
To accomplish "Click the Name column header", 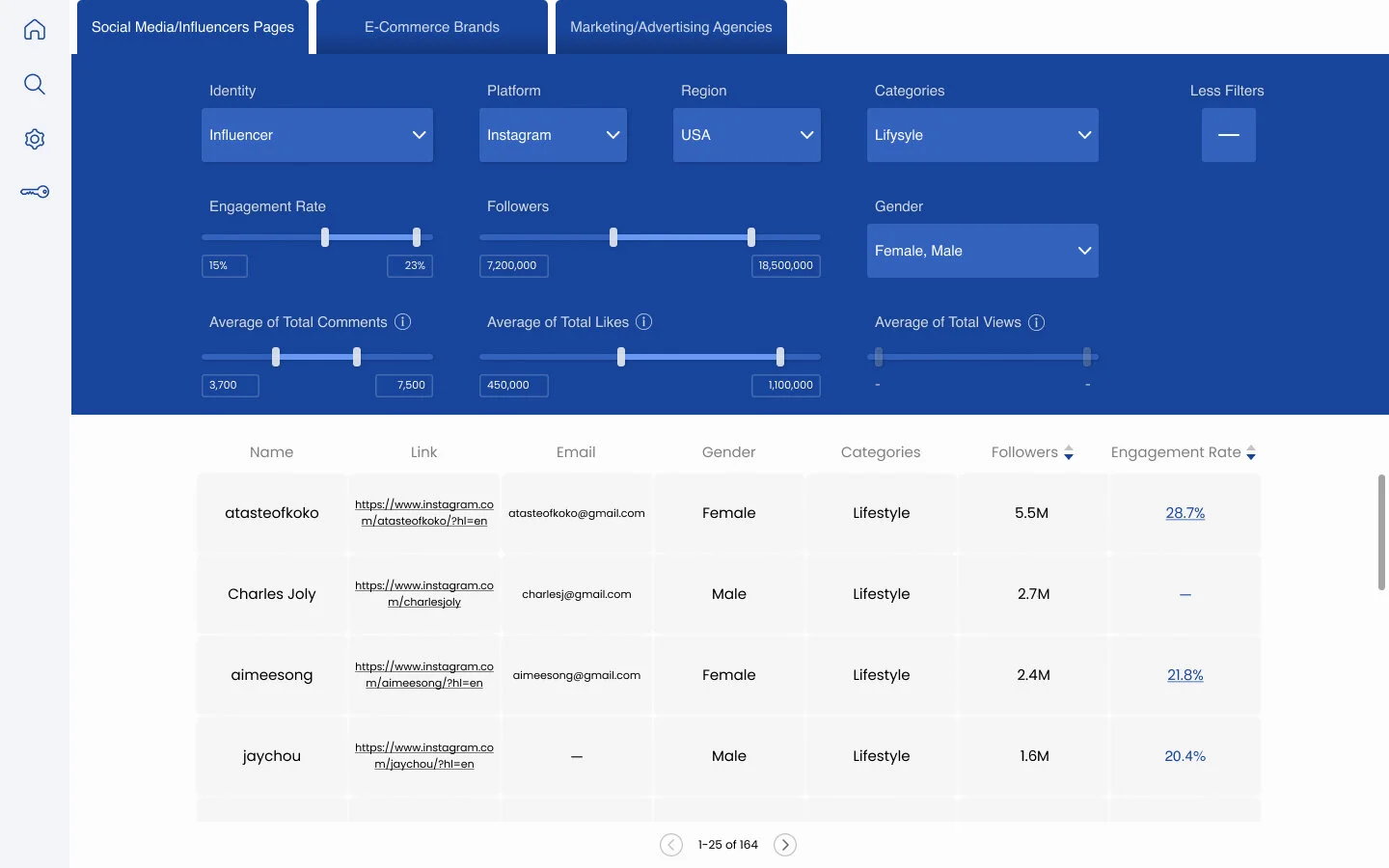I will (x=272, y=452).
